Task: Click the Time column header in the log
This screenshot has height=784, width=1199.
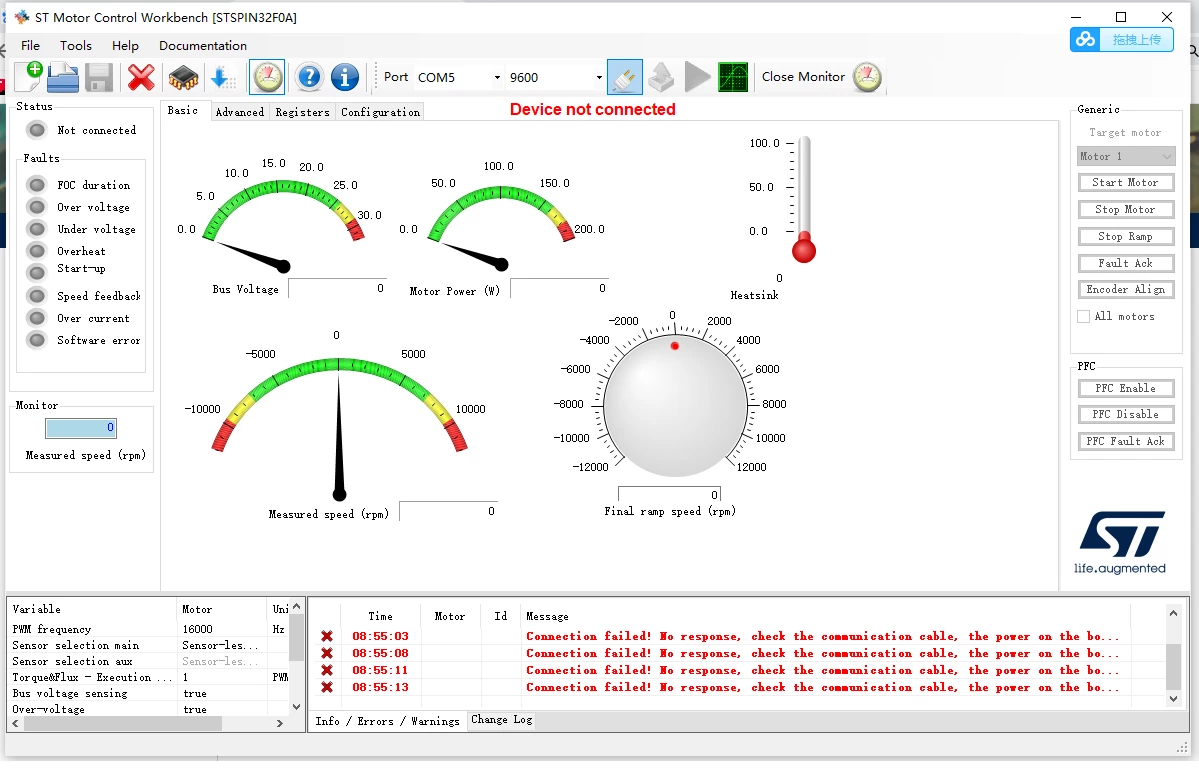Action: [380, 616]
